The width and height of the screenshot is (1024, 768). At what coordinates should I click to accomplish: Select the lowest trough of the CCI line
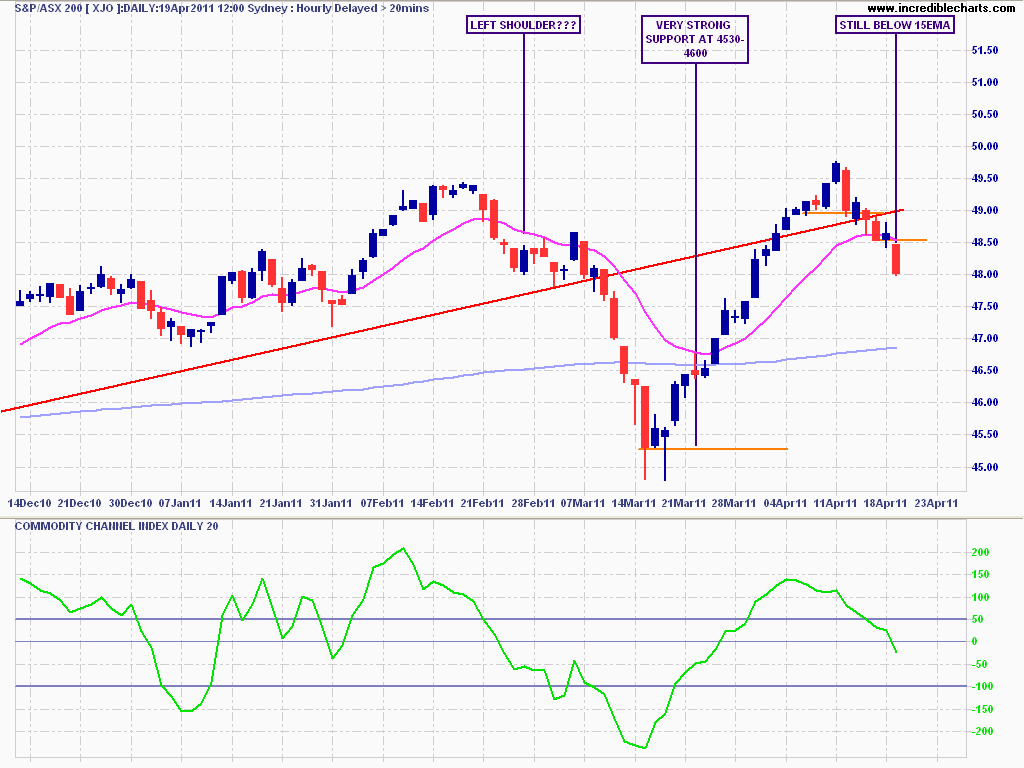coord(645,747)
